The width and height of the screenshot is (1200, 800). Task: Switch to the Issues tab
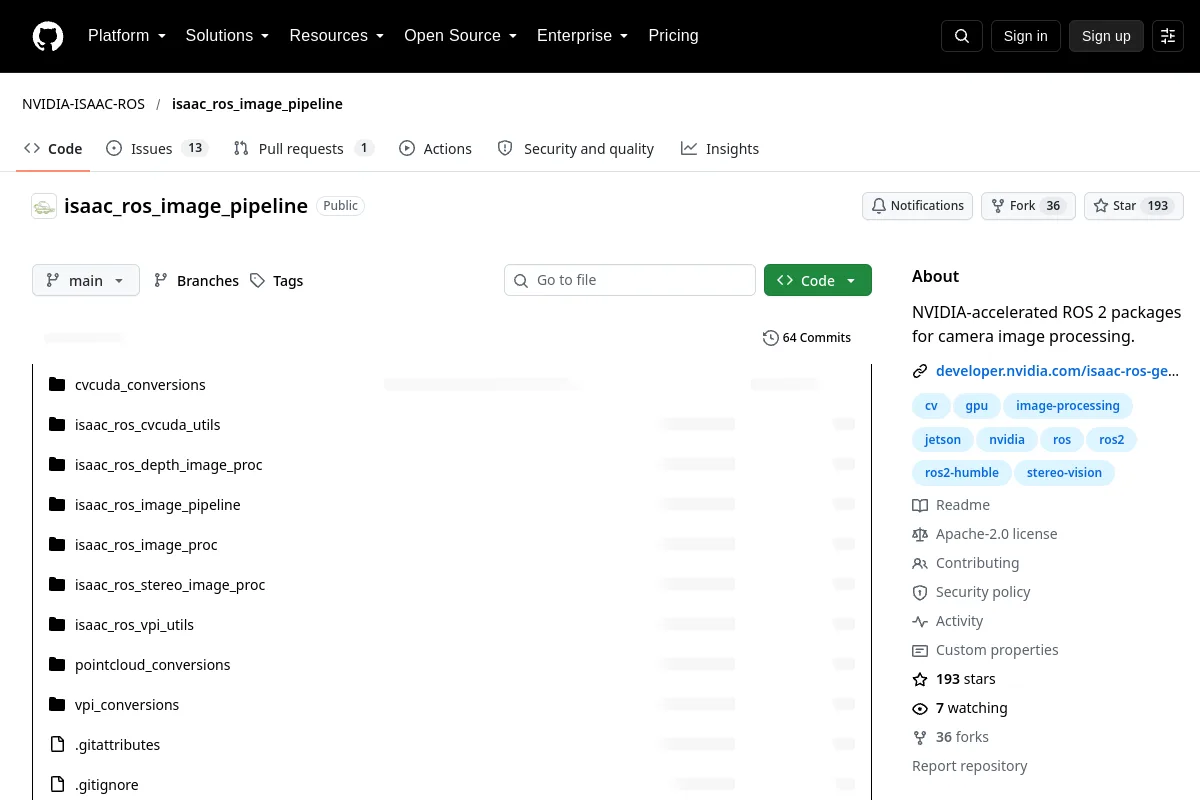(156, 149)
